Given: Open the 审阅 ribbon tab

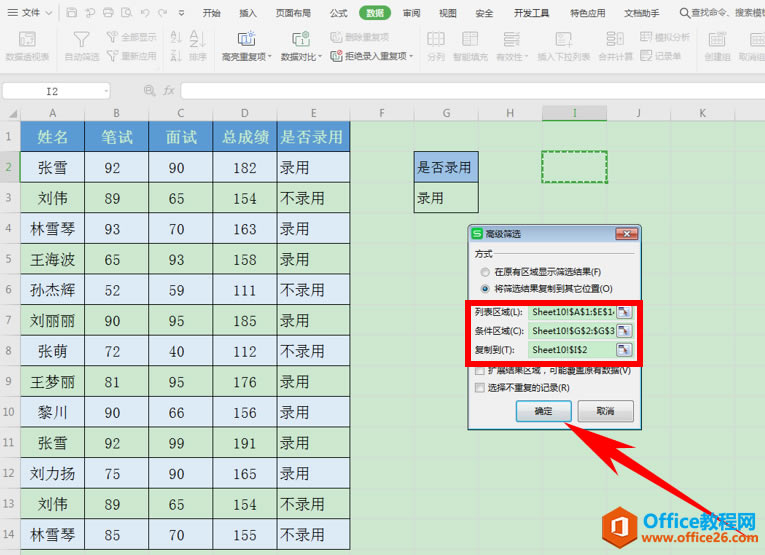Looking at the screenshot, I should (412, 13).
